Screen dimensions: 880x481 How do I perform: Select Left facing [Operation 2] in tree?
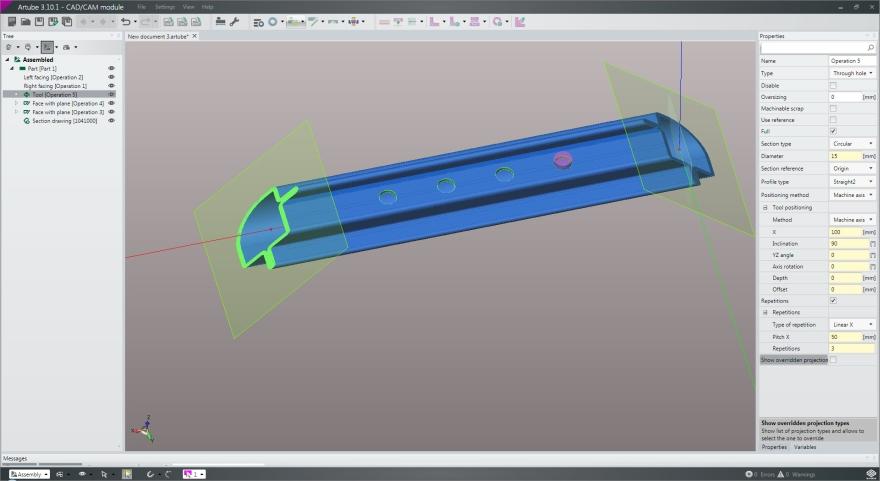[x=53, y=77]
